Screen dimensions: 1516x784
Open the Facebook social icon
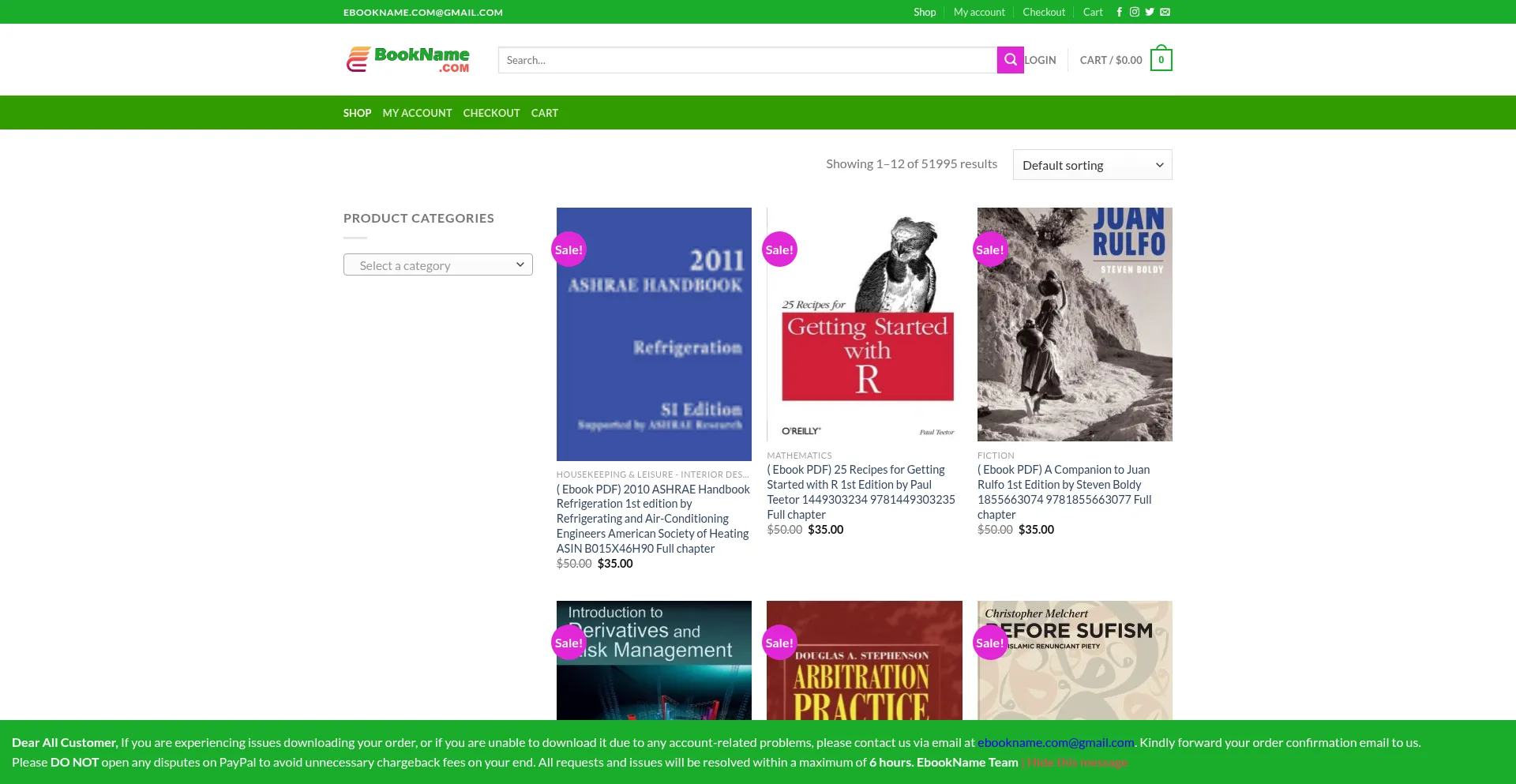click(x=1119, y=12)
